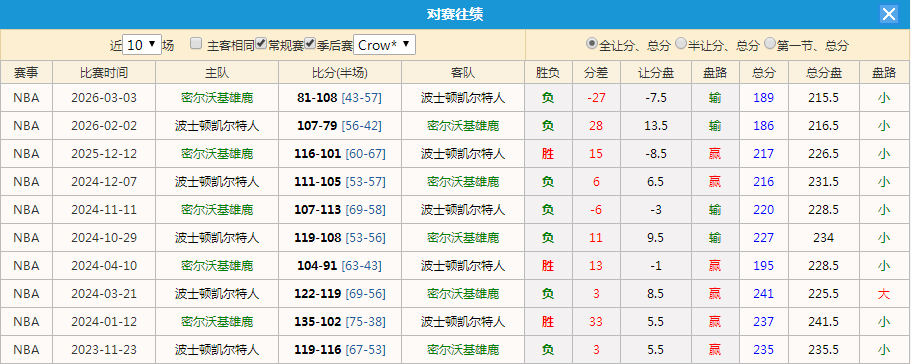Click away team 密尔沃基雄鹿 on 2024-12-07
The height and width of the screenshot is (364, 911).
point(463,182)
